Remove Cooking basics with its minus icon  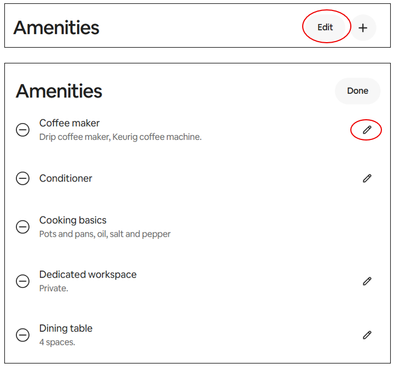click(23, 227)
